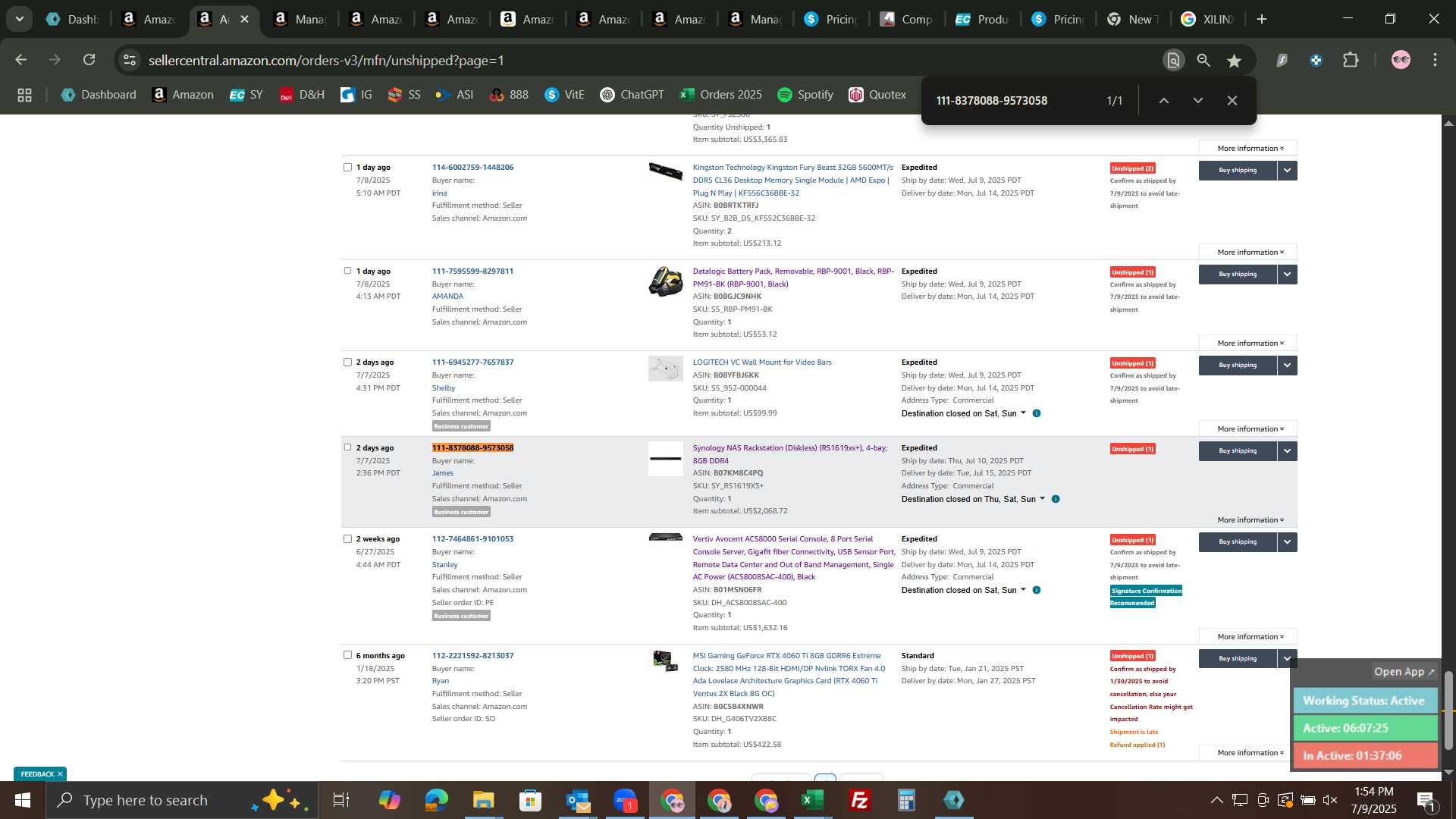Switch to the Dashb tab

coord(73,19)
